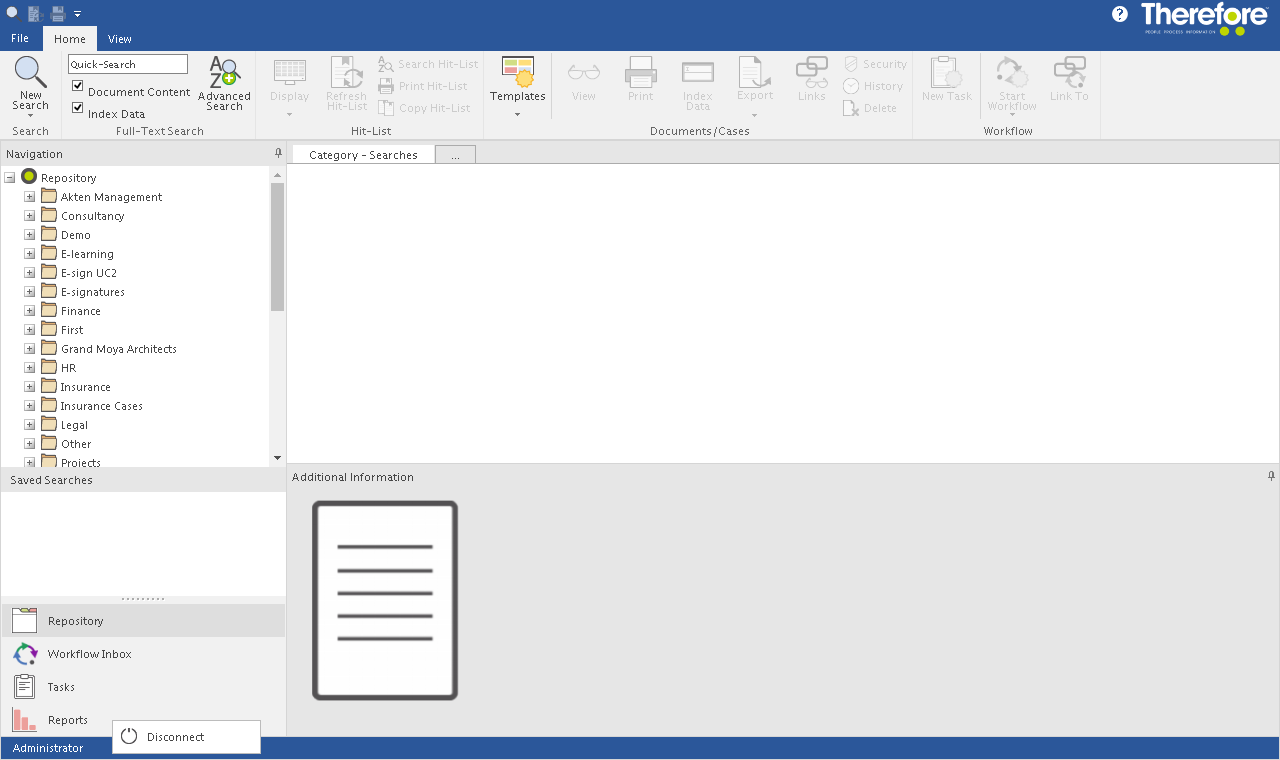Click the help question mark icon
This screenshot has width=1280, height=760.
click(x=1120, y=14)
